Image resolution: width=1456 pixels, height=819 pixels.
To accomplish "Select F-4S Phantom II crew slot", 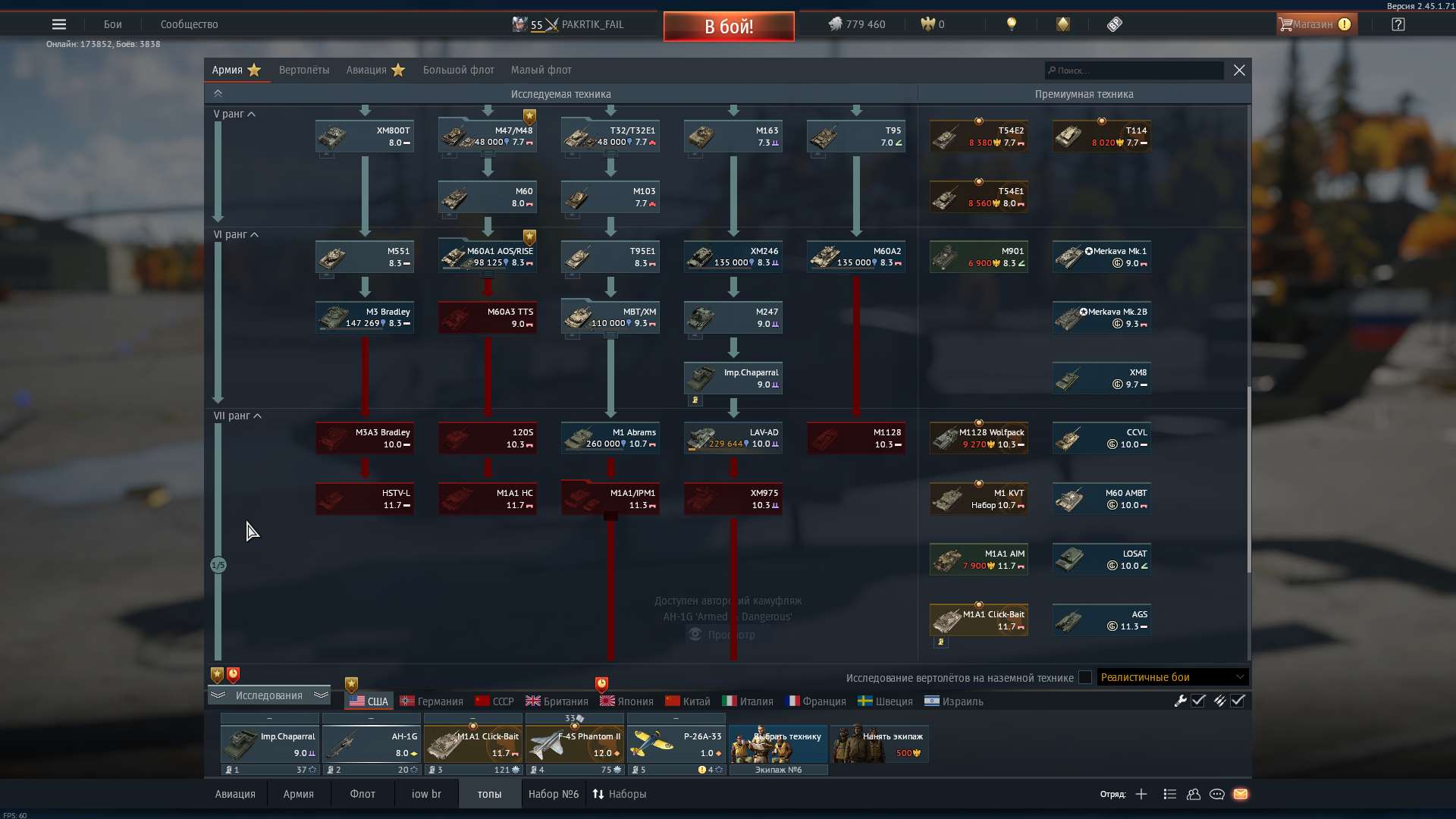I will (575, 745).
